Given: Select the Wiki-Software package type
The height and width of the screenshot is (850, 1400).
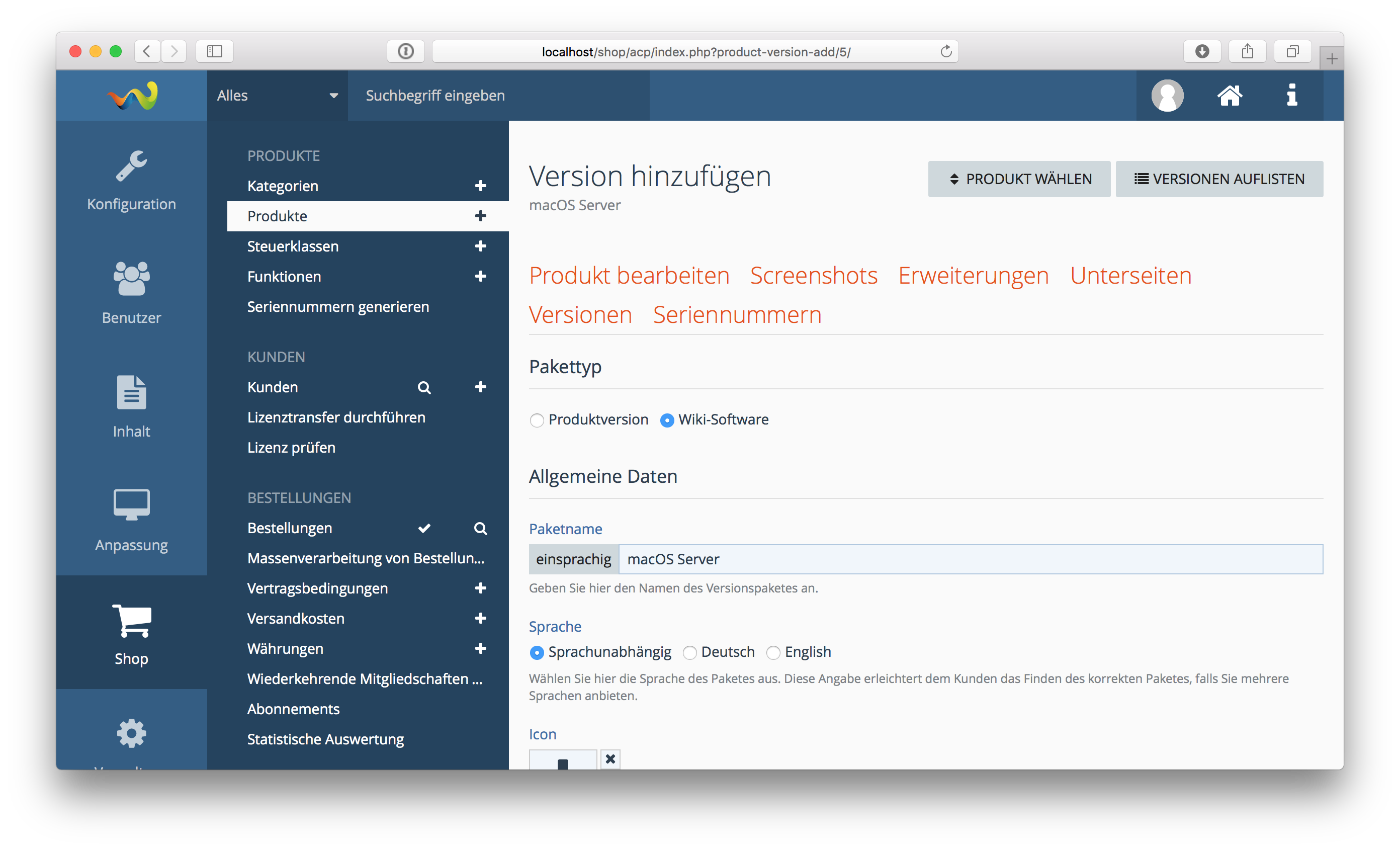Looking at the screenshot, I should tap(667, 420).
